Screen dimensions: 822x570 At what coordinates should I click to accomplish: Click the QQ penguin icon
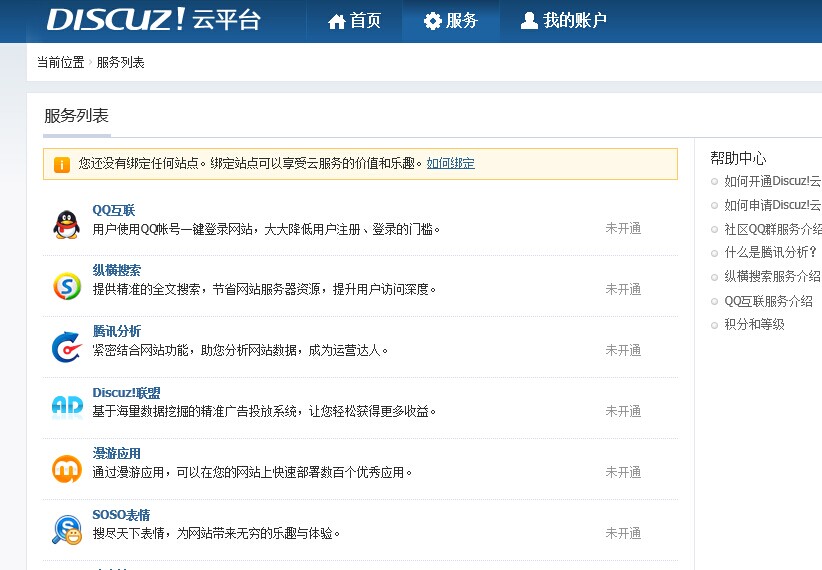point(67,224)
